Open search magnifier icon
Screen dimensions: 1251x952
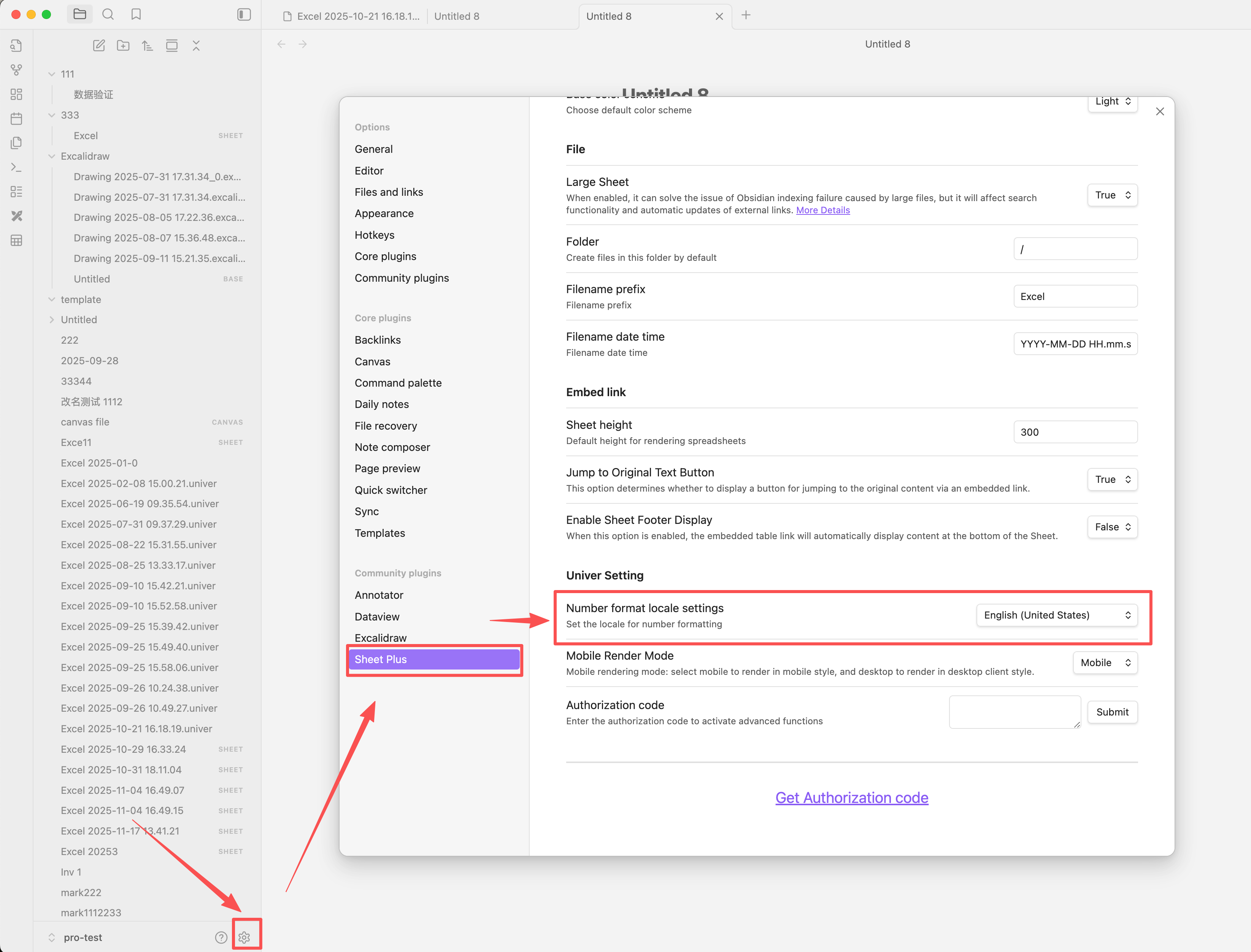tap(108, 15)
